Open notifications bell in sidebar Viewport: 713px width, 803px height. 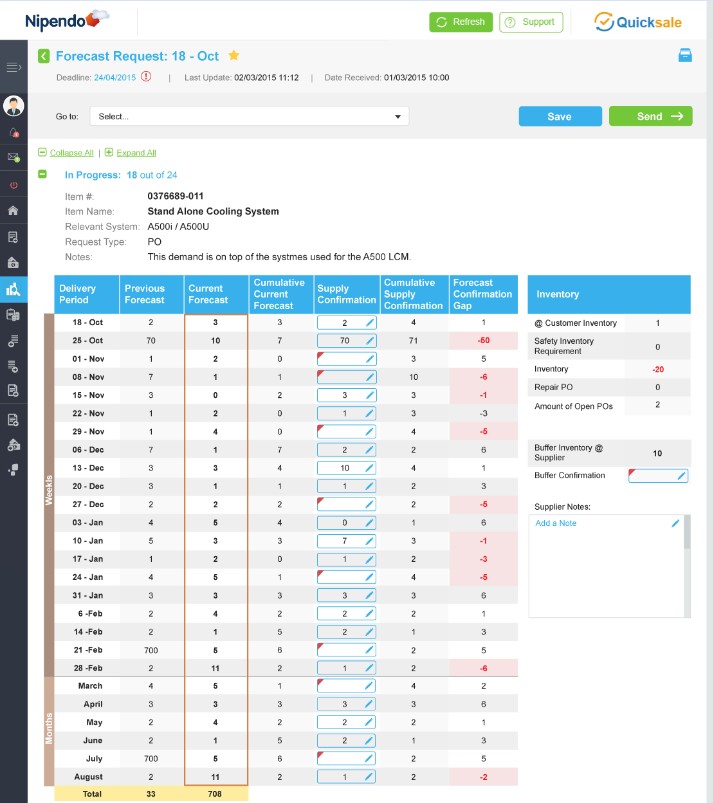tap(14, 133)
